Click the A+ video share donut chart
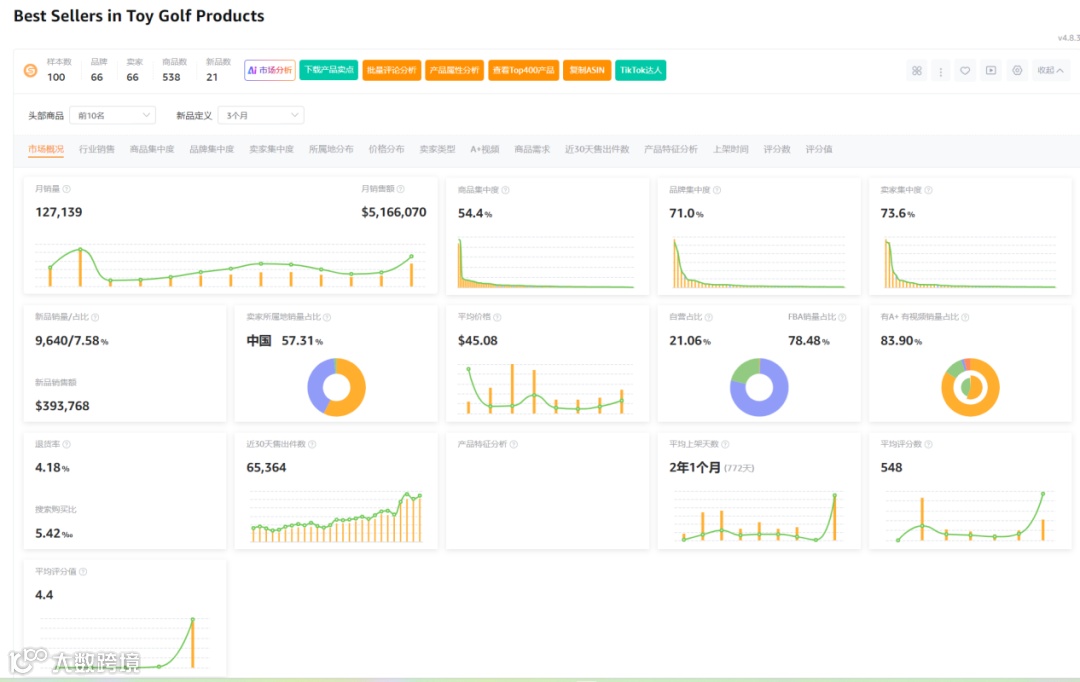 [970, 387]
